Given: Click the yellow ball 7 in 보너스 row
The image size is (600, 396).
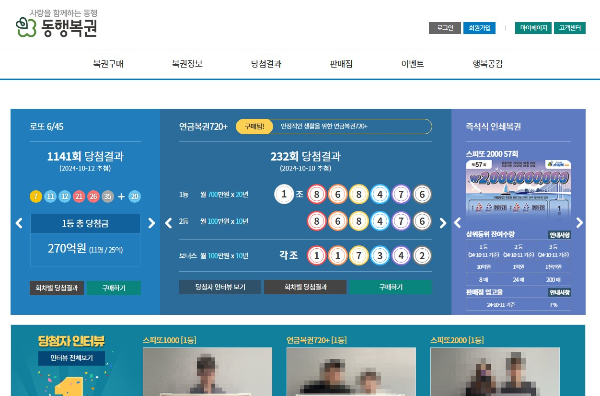Looking at the screenshot, I should (359, 255).
